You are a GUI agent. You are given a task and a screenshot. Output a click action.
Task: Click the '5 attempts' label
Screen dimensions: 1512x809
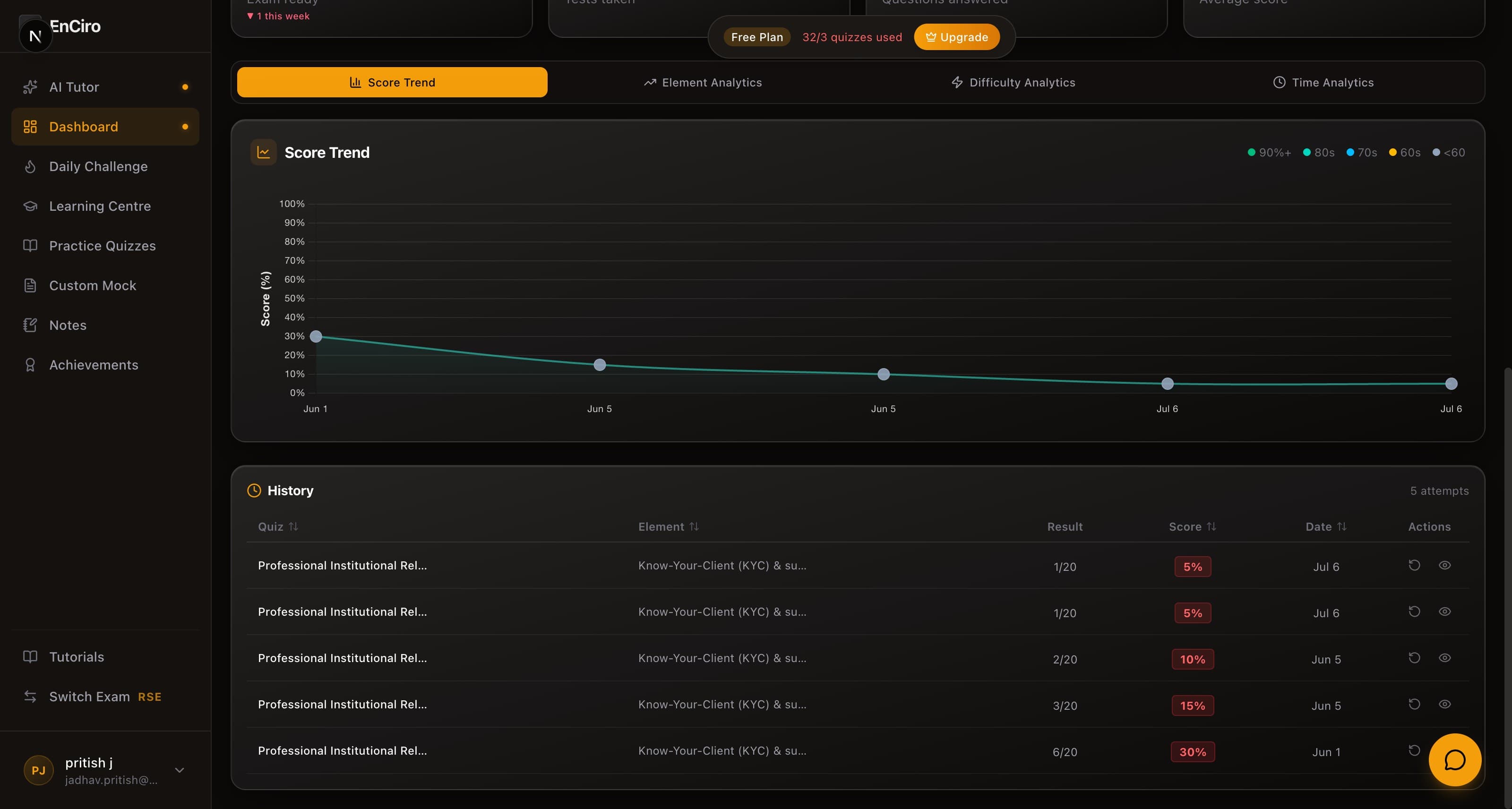tap(1439, 491)
